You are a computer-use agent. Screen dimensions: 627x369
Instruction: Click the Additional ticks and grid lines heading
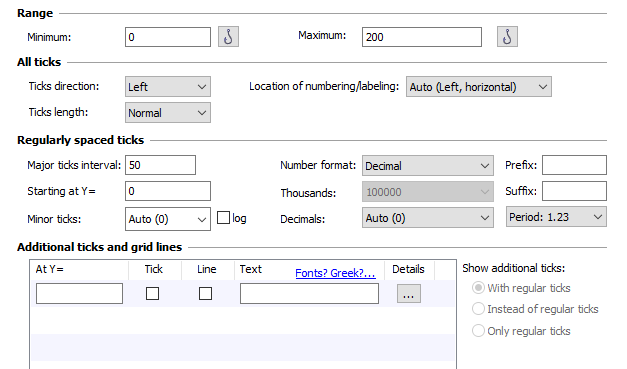tap(100, 247)
